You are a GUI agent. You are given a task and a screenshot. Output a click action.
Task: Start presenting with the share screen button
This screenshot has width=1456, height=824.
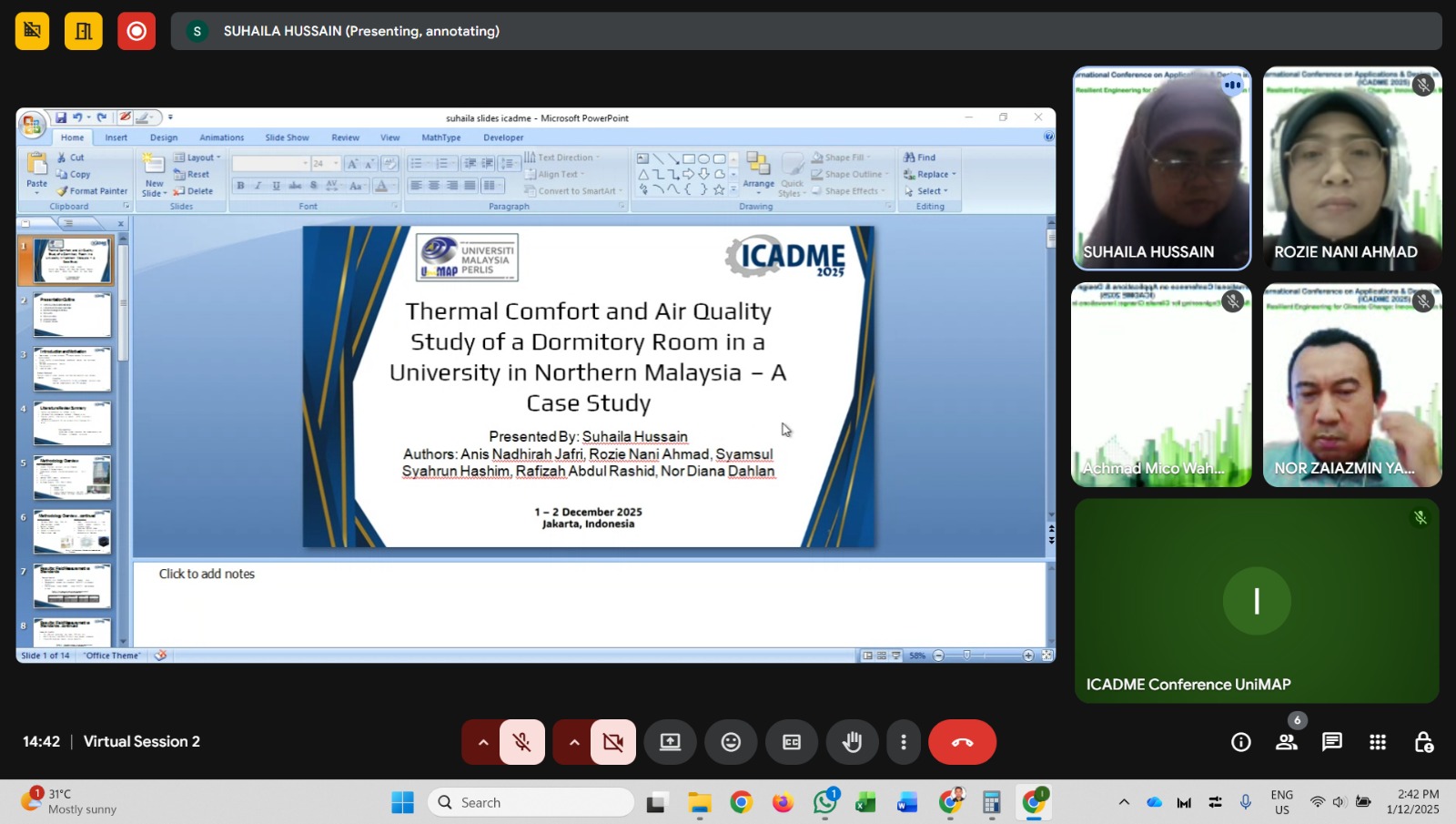point(671,742)
